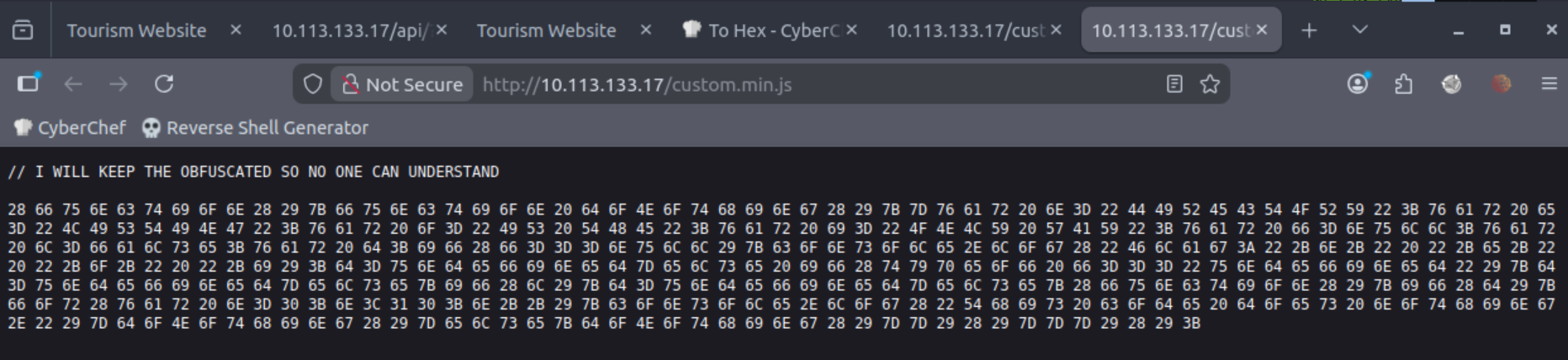Toggle reader view in address bar
Image resolution: width=1568 pixels, height=360 pixels.
pos(1174,84)
